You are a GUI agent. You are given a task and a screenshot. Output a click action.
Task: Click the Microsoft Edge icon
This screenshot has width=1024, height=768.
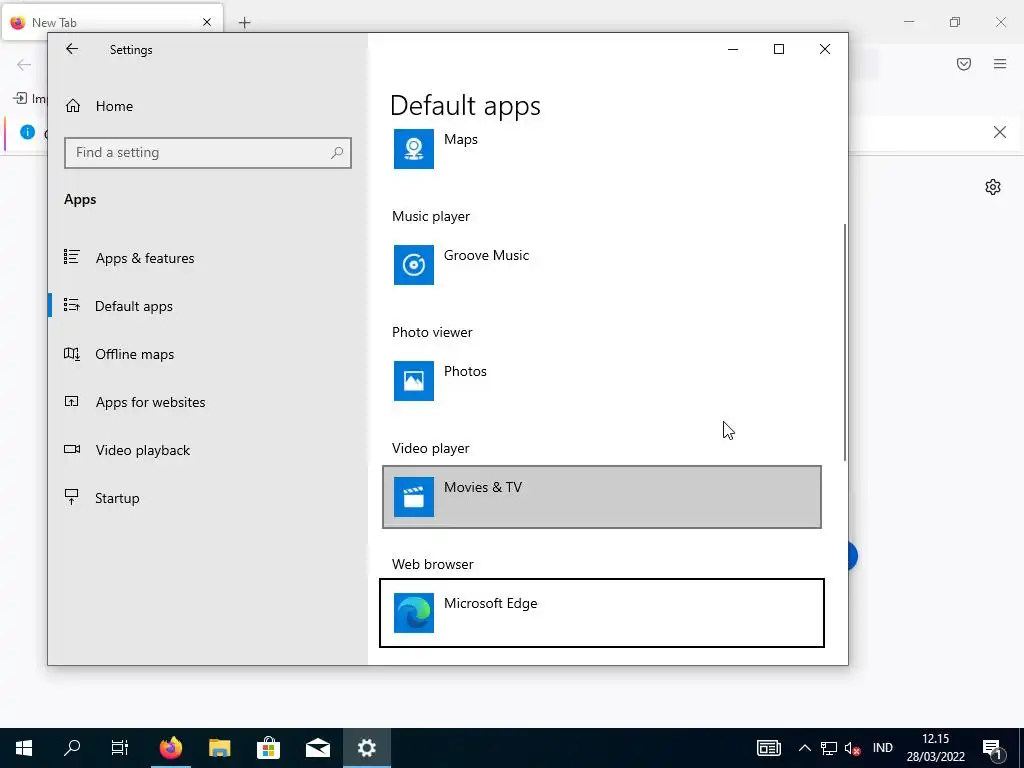tap(413, 613)
